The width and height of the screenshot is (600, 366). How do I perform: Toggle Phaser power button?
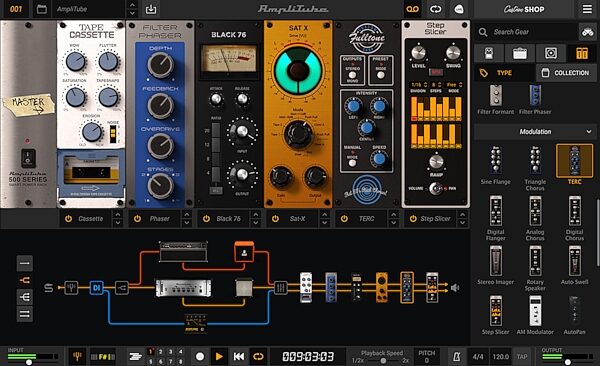137,219
